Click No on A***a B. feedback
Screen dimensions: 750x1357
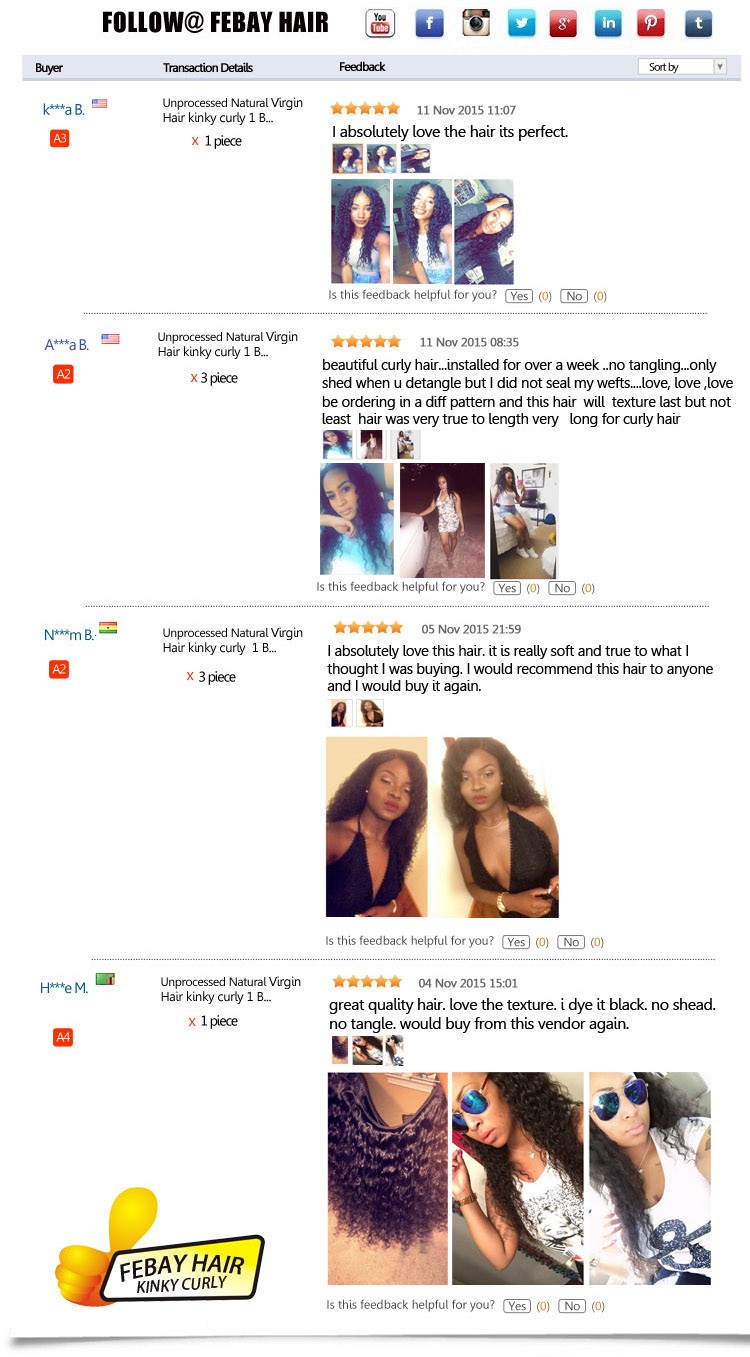[562, 588]
